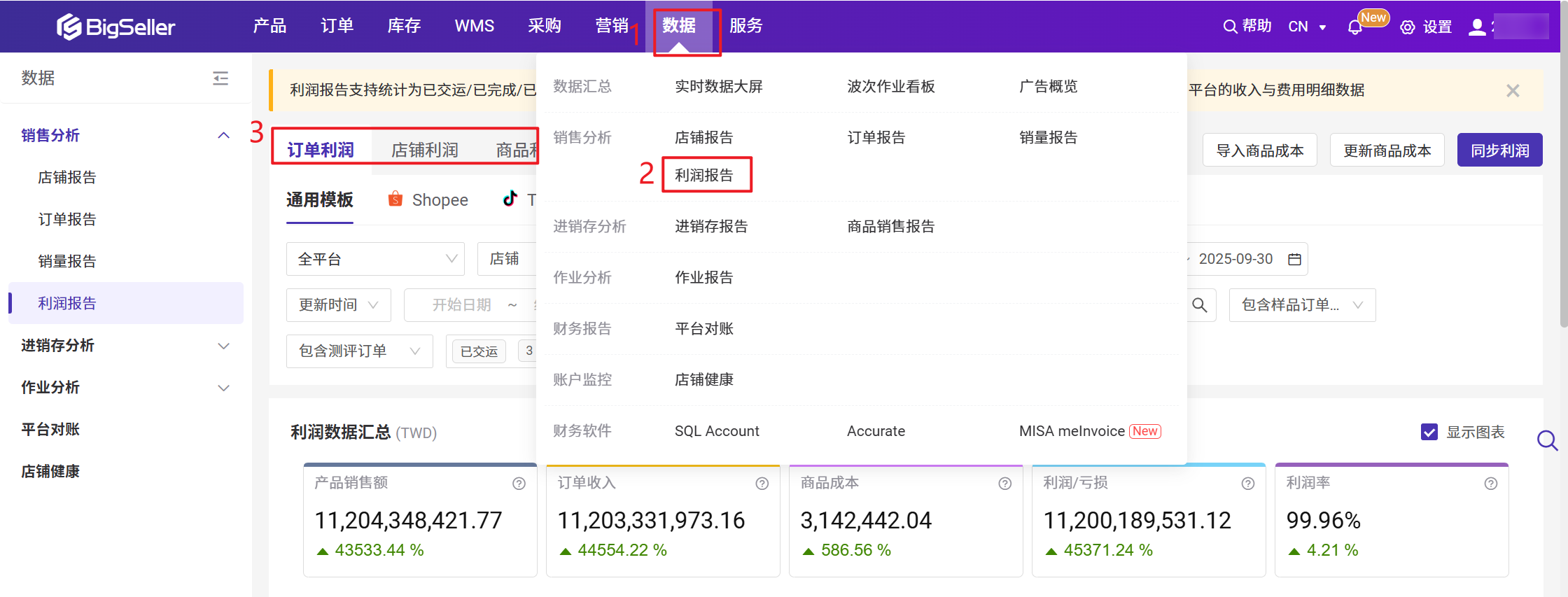Click the help icon on 利润率 card
The height and width of the screenshot is (597, 1568).
[x=1490, y=484]
